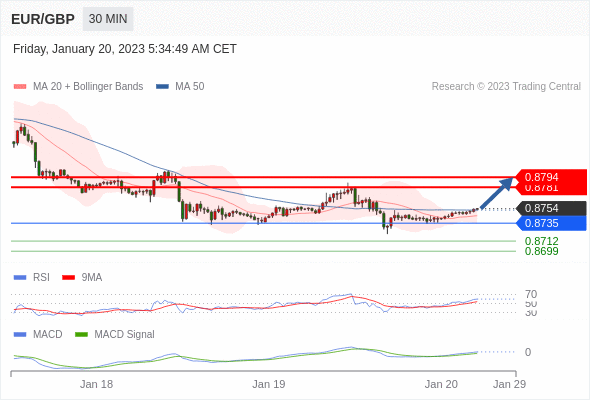590x400 pixels.
Task: Click the 0.8794 red resistance label
Action: tap(551, 177)
